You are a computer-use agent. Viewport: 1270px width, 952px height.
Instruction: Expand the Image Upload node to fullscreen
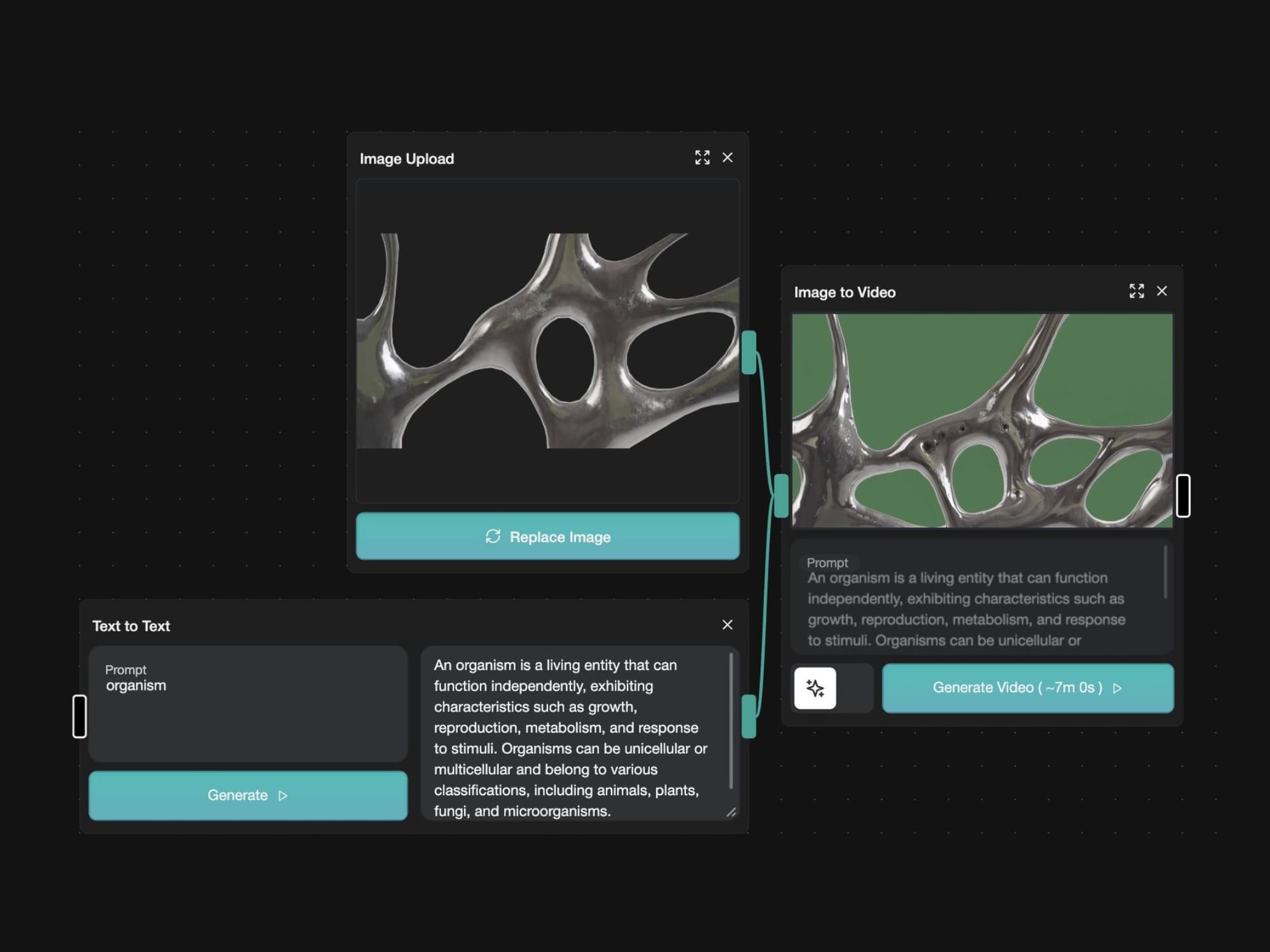702,157
